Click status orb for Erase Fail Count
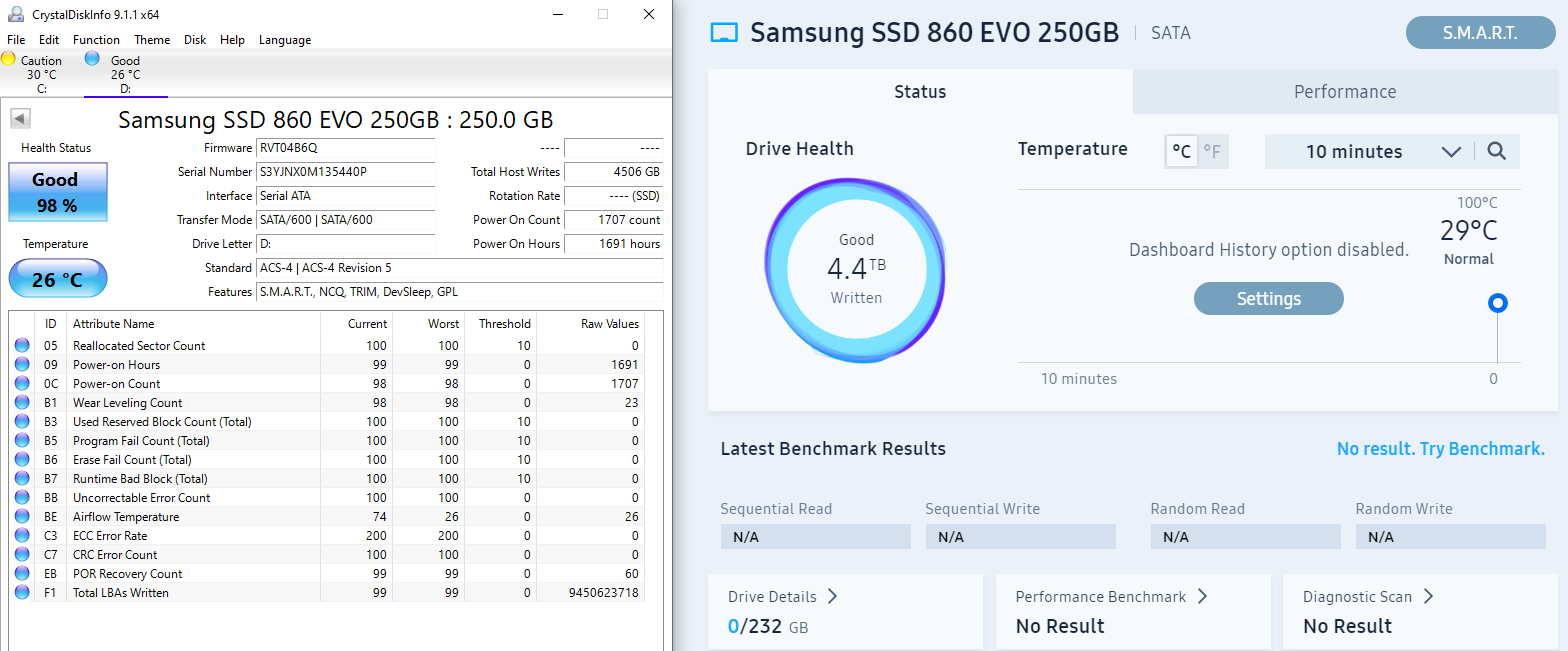1568x651 pixels. (22, 460)
